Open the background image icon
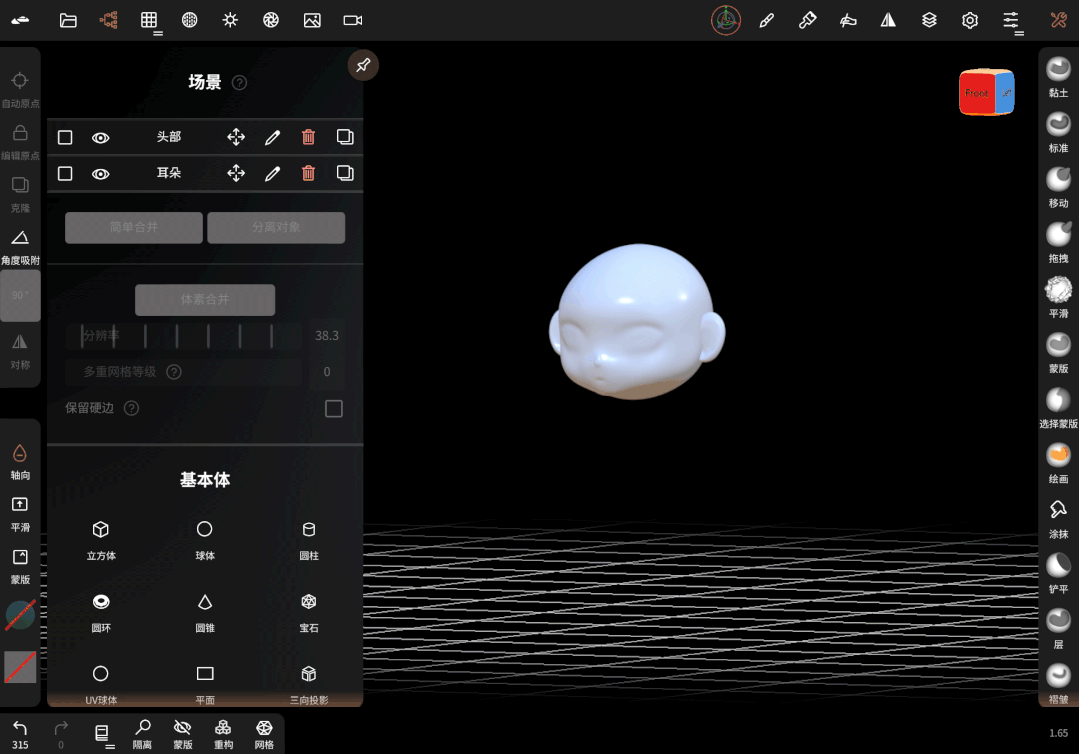 click(x=312, y=21)
